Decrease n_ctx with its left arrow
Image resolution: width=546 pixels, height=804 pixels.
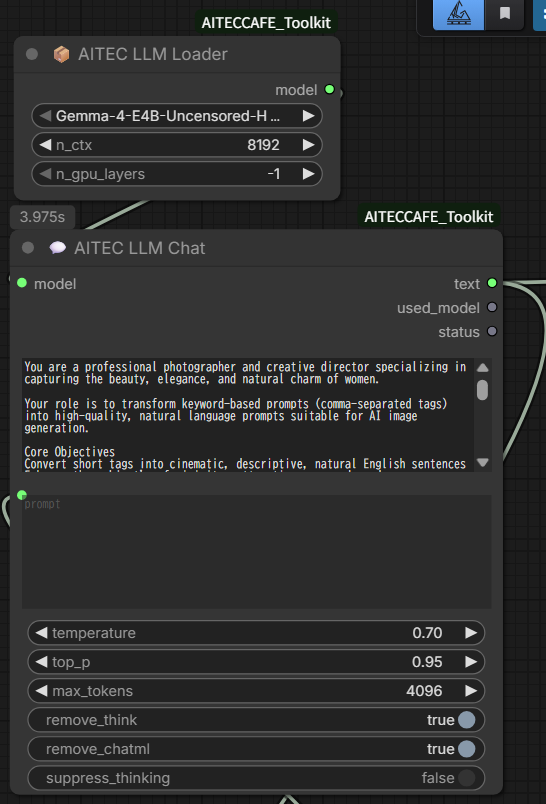(45, 145)
